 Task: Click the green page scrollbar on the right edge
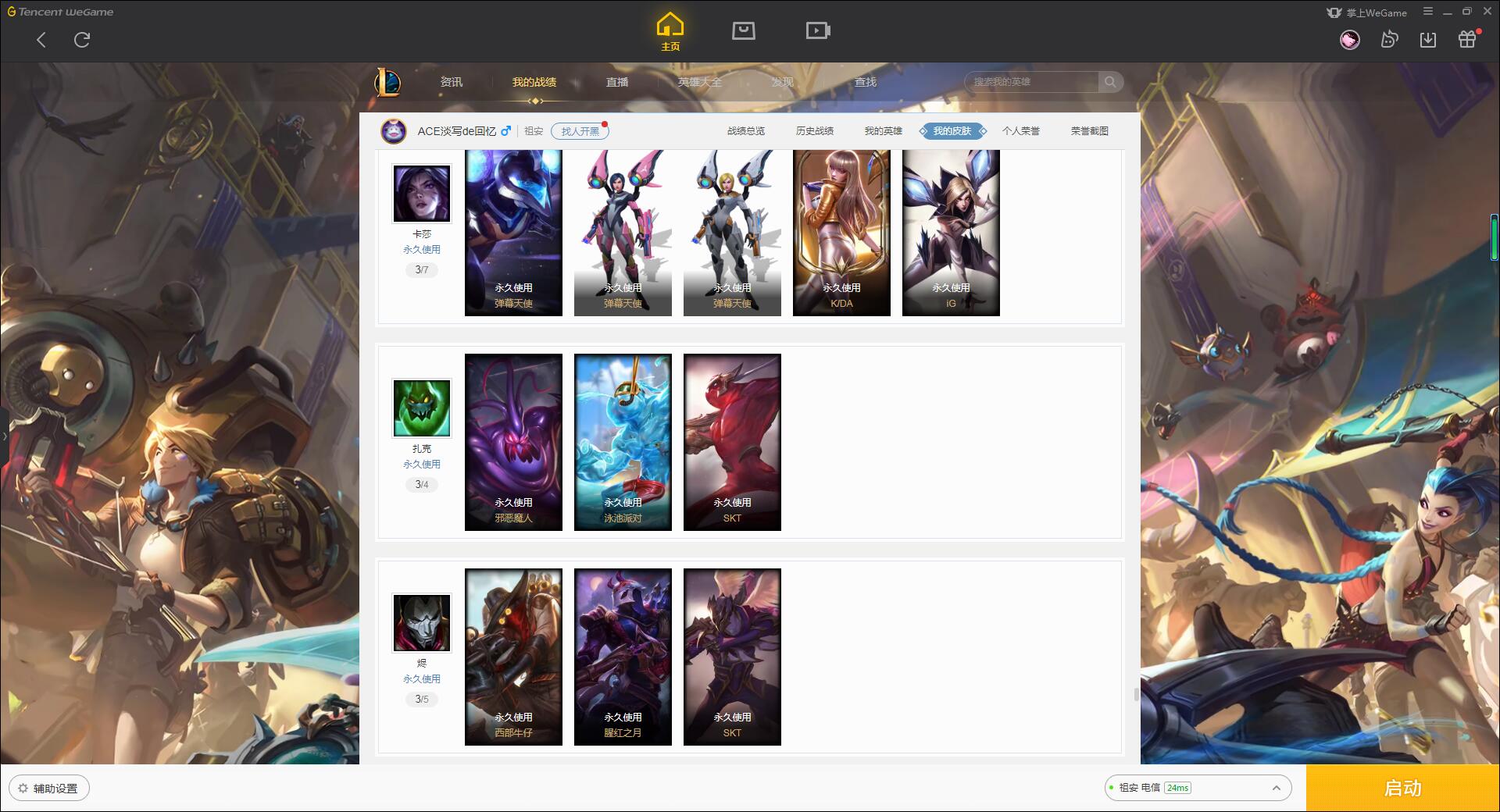point(1495,237)
